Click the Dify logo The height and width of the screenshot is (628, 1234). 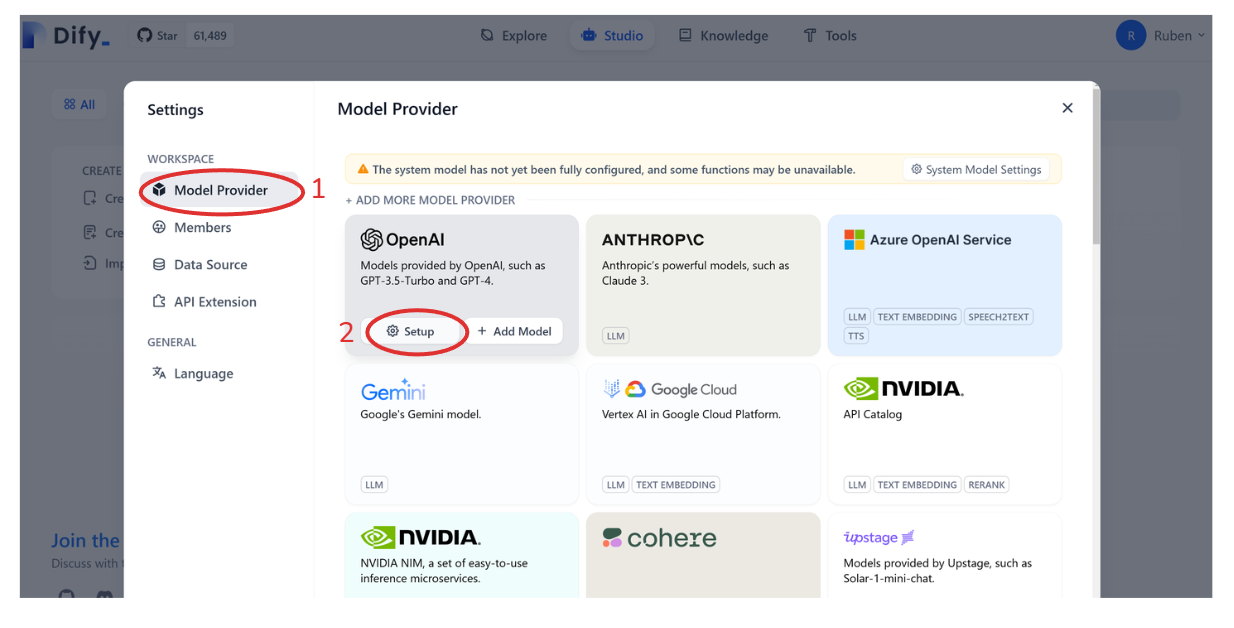pos(64,34)
